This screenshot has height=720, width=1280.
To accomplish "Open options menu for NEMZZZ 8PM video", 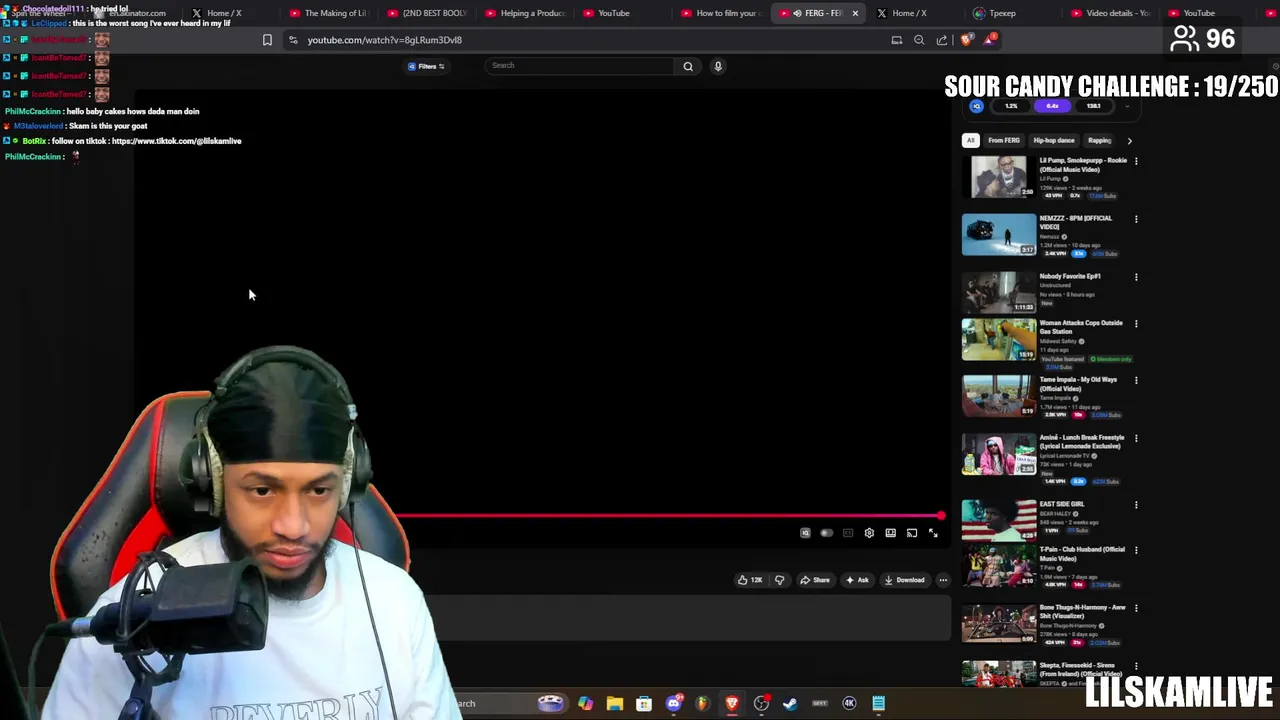I will tap(1136, 219).
